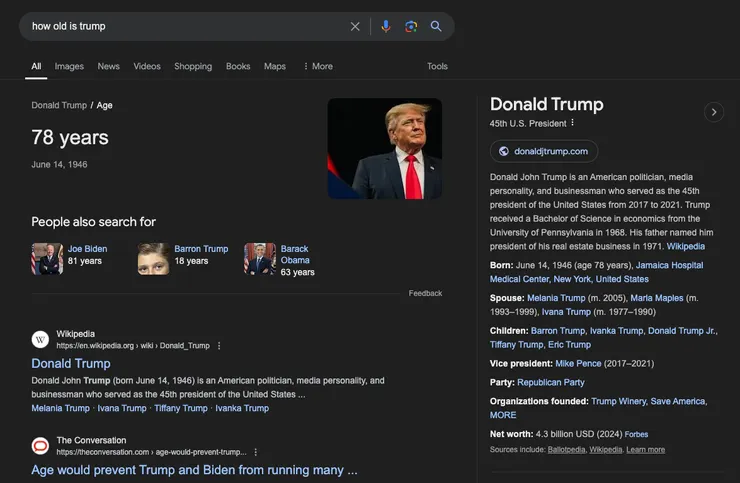This screenshot has height=483, width=740.
Task: Open the Ivanka Trump sitelink under the Wikipedia result
Action: point(242,408)
